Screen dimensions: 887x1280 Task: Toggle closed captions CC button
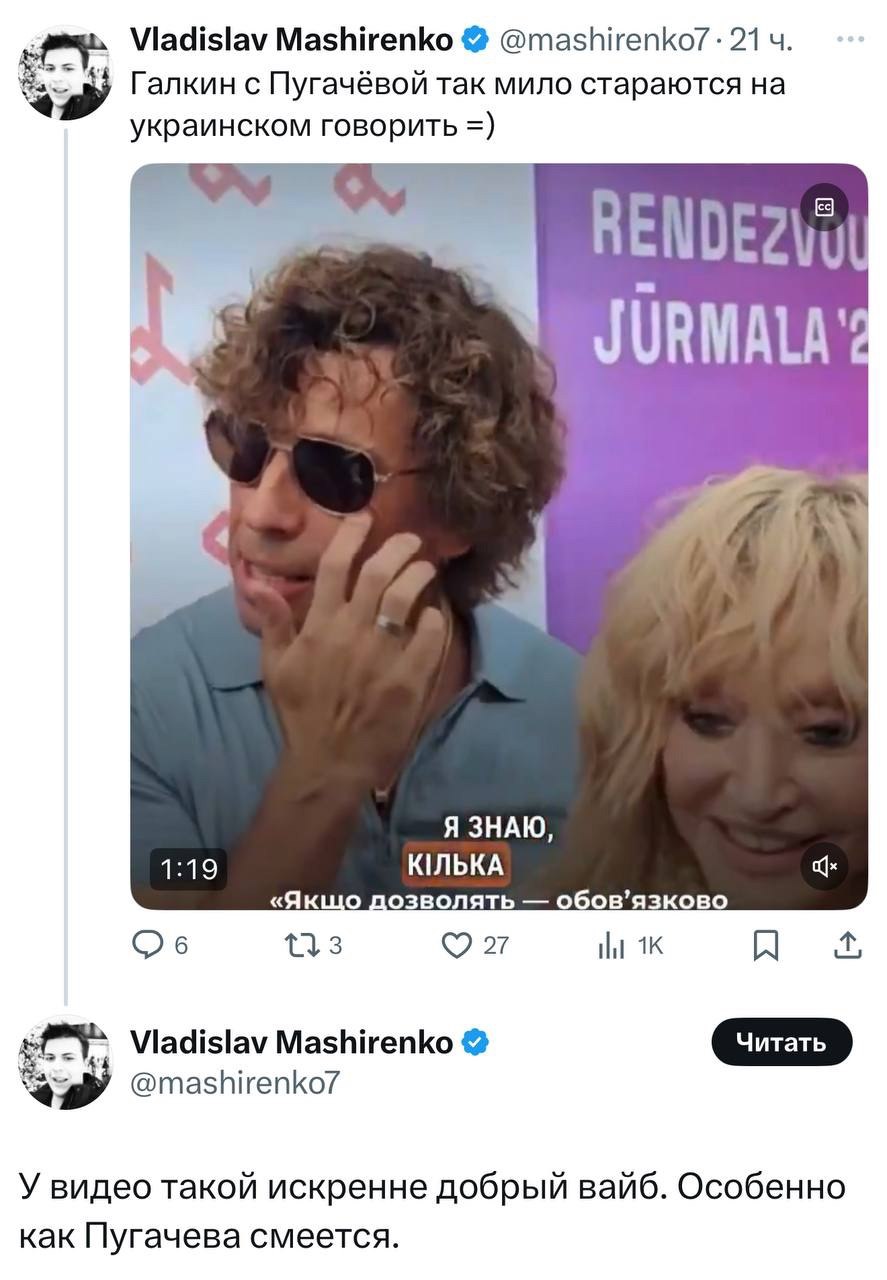pos(824,207)
